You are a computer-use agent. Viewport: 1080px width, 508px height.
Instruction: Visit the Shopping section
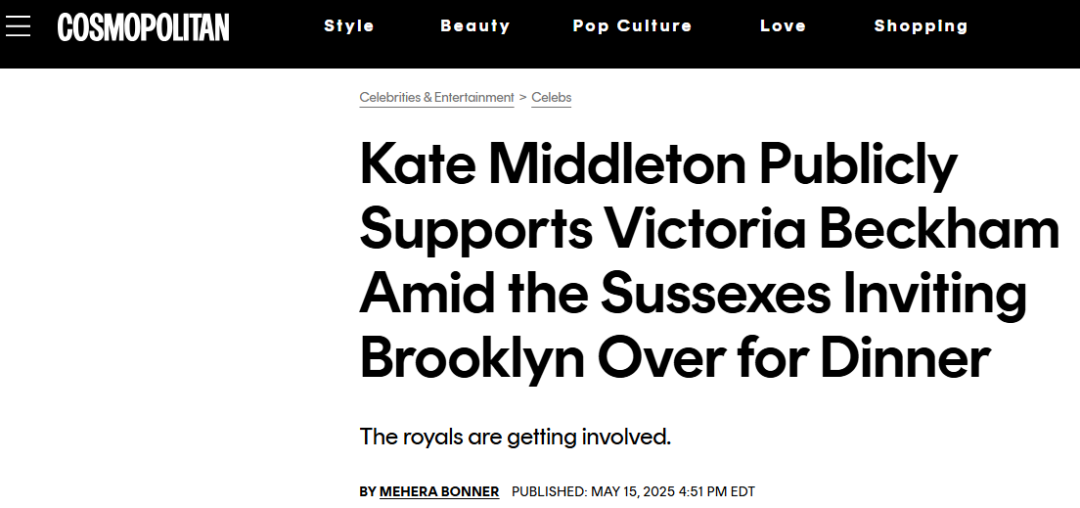(x=921, y=26)
